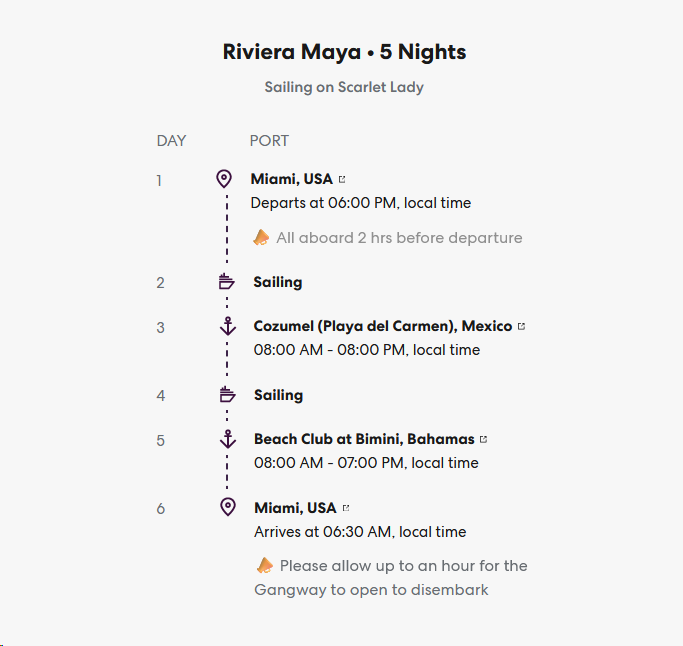Open the external link icon after Day 1 Miami, USA

342,180
